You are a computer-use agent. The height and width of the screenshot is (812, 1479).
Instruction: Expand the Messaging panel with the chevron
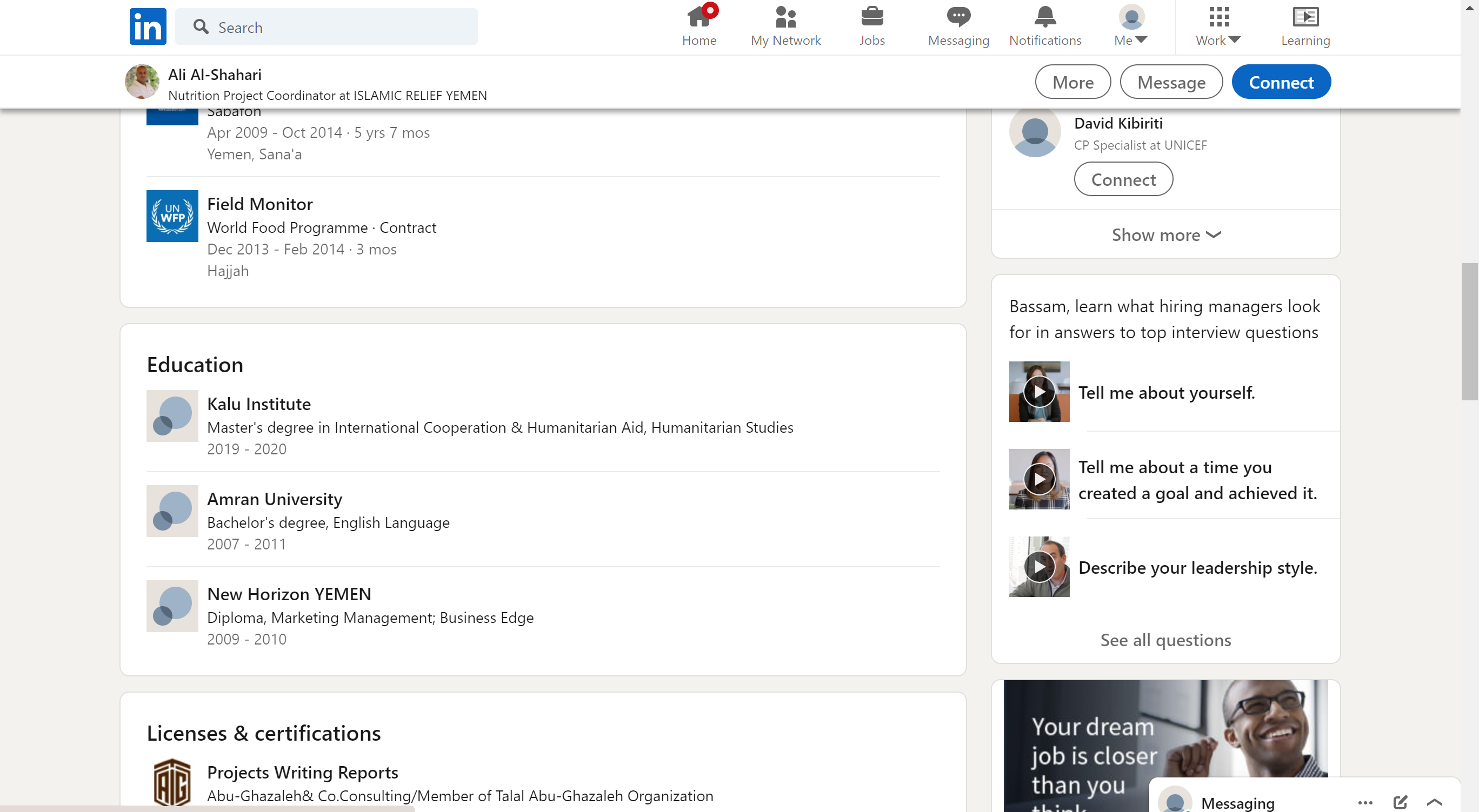pyautogui.click(x=1434, y=802)
